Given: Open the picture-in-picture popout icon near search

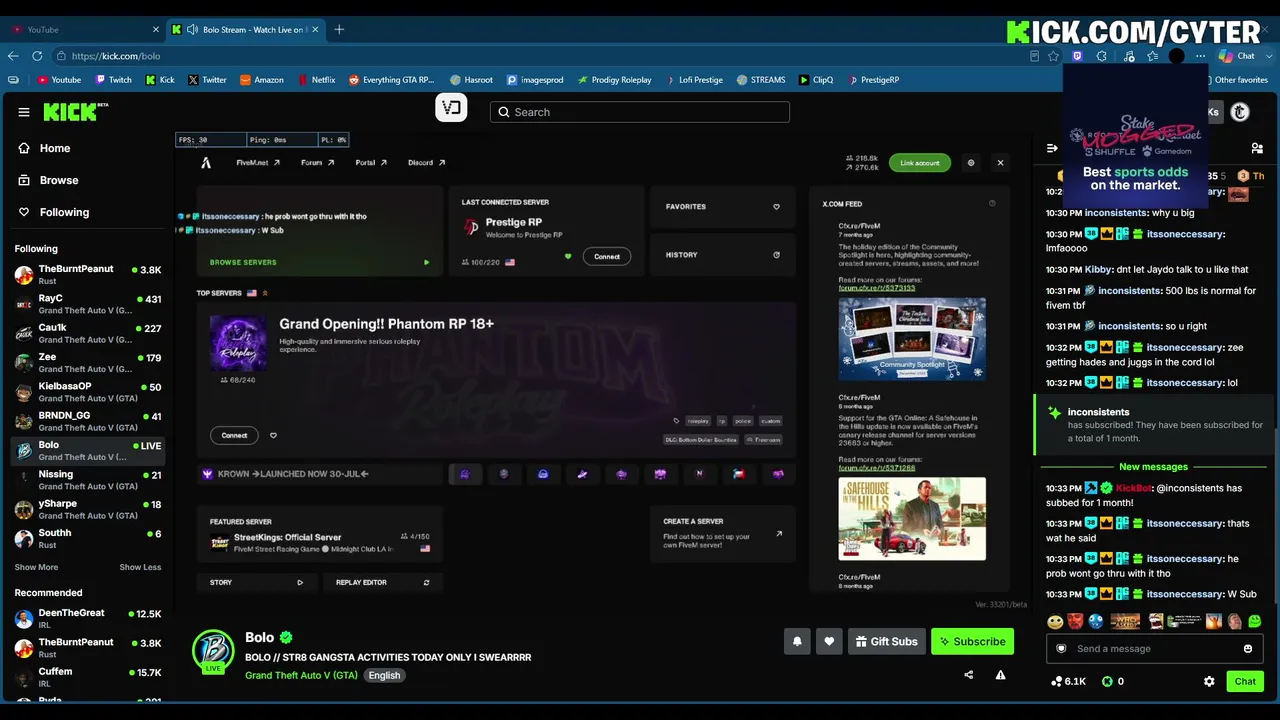Looking at the screenshot, I should pos(451,108).
